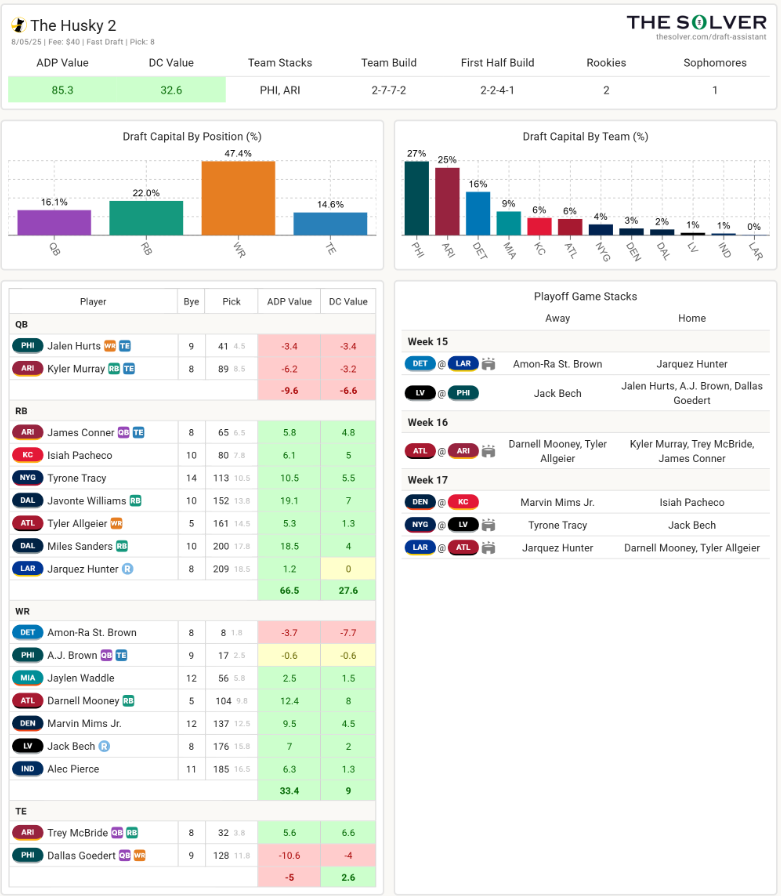This screenshot has height=896, width=781.
Task: Click the rookie R badge next to Jack Bech
Action: 104,746
